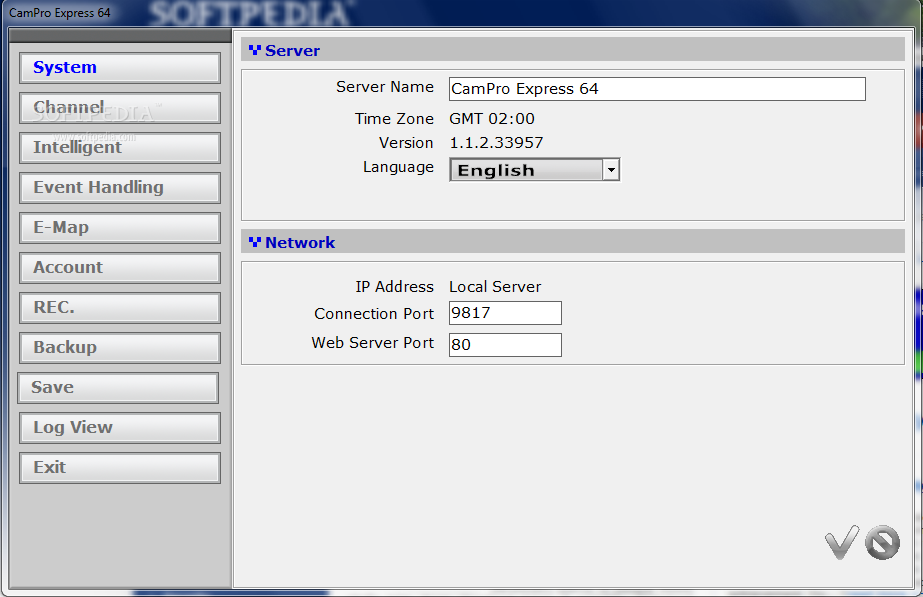This screenshot has height=597, width=923.
Task: Click the Save button
Action: tap(118, 388)
